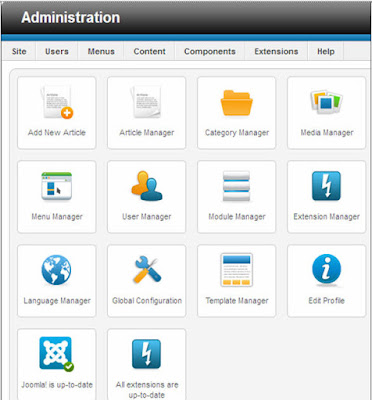Open the Language Manager globe icon
The width and height of the screenshot is (372, 400).
coord(57,270)
